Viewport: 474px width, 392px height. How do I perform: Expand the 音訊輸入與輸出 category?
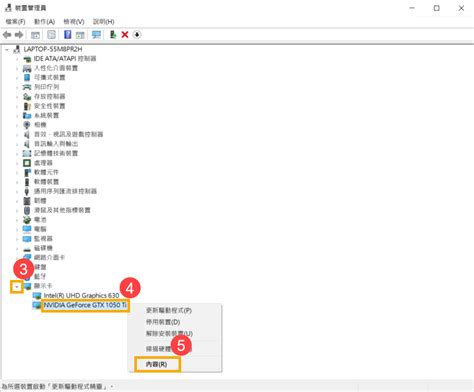coord(17,144)
